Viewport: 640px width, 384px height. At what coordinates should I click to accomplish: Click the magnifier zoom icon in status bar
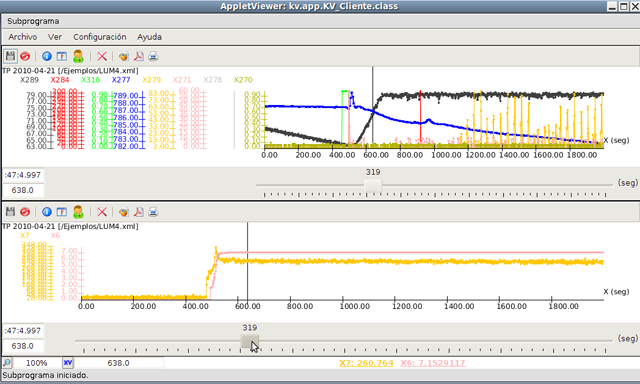(x=7, y=362)
